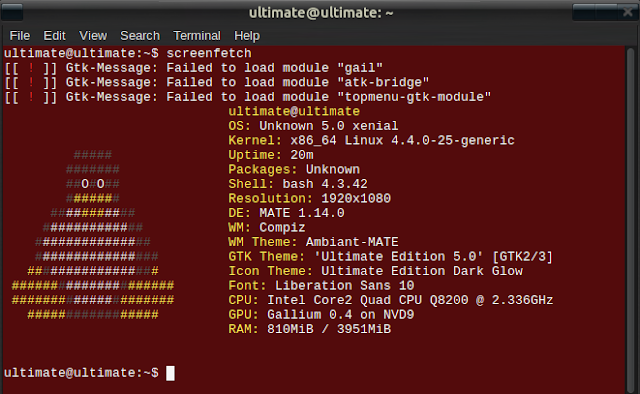This screenshot has height=394, width=640.
Task: Click the "atk-bridge" module name text
Action: tap(383, 82)
